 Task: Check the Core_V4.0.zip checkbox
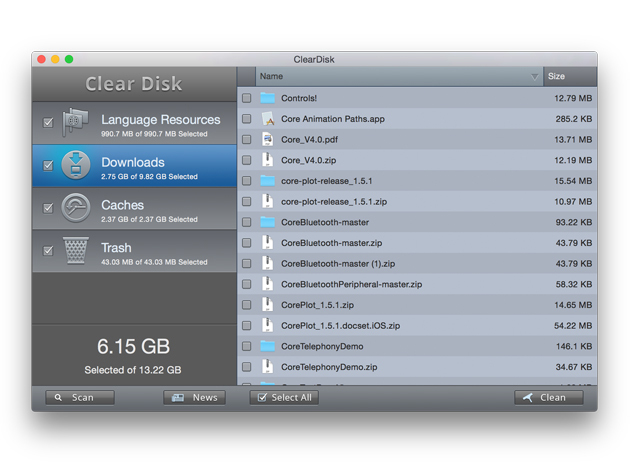[x=247, y=160]
